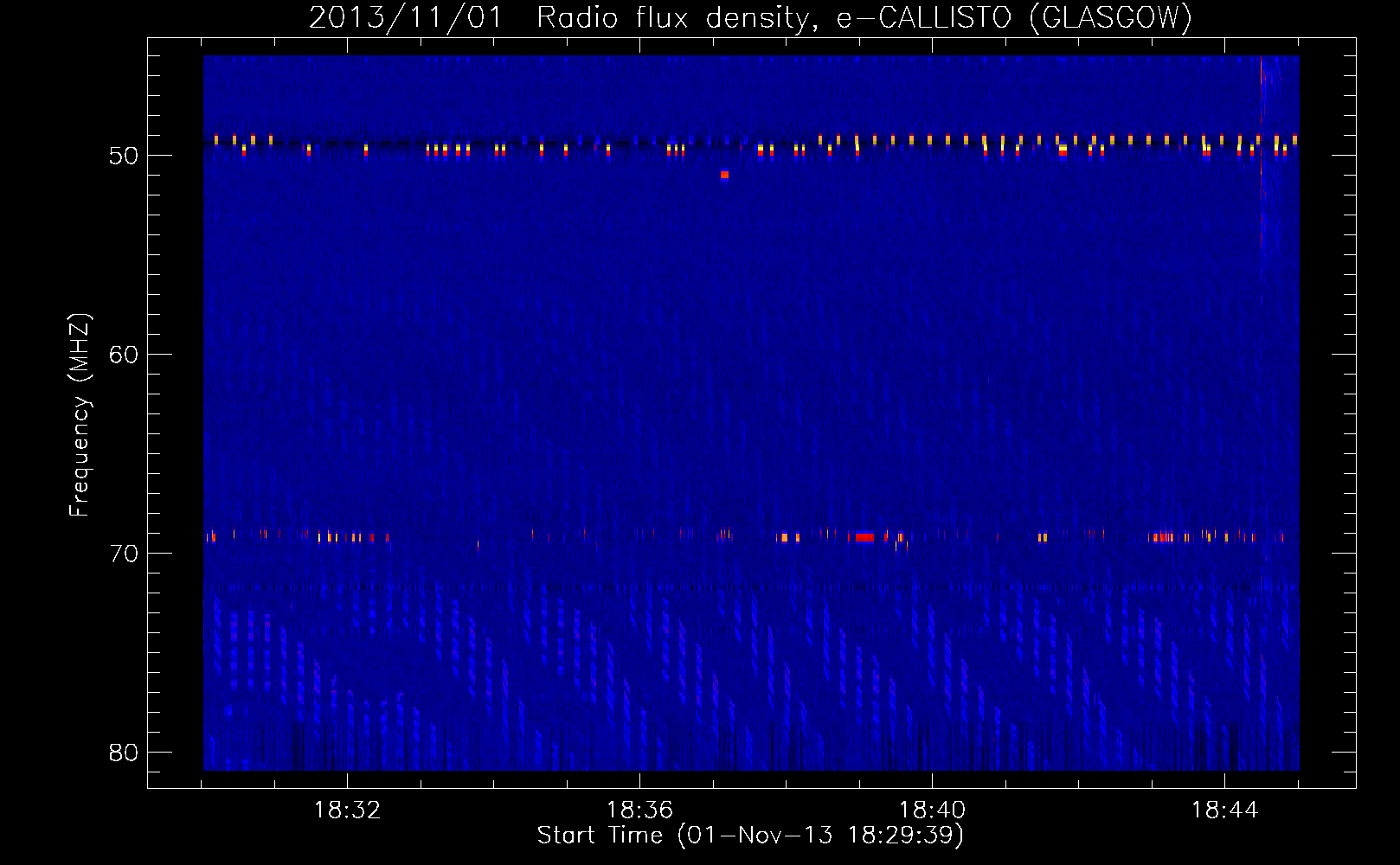Click the 'Start Time (01-Nov-13 18:29:39)' label
The width and height of the screenshot is (1400, 865).
click(x=750, y=836)
